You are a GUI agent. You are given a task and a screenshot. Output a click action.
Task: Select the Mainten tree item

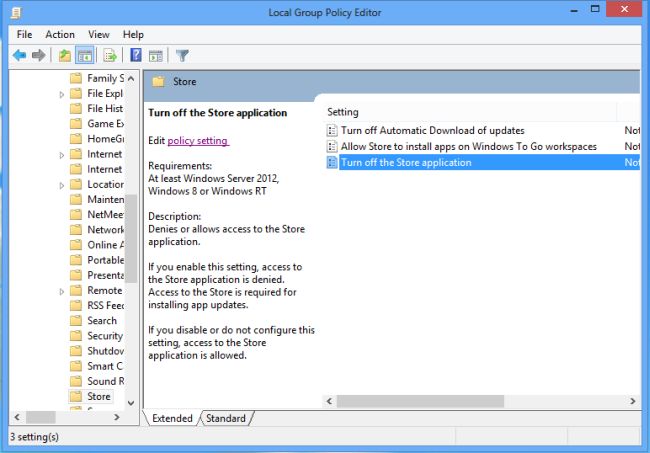105,199
